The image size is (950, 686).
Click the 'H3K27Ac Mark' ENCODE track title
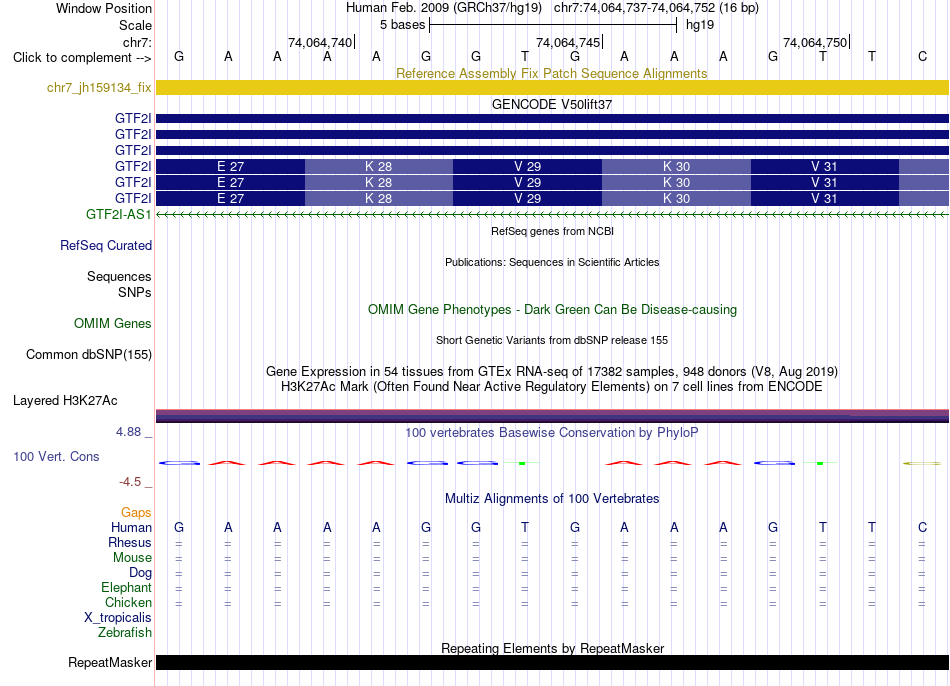[552, 387]
